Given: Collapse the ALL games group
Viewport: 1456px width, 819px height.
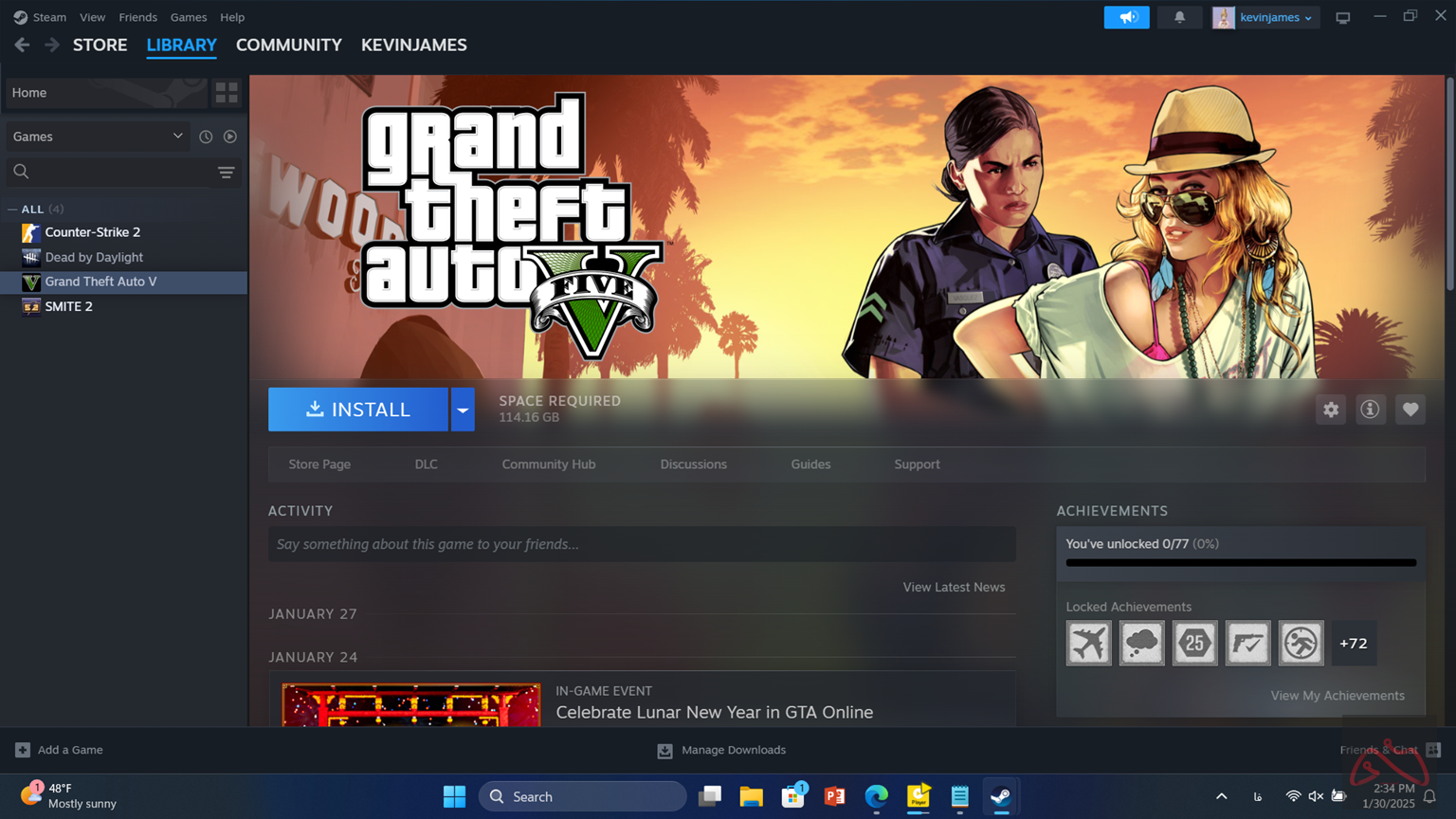Looking at the screenshot, I should click(10, 209).
